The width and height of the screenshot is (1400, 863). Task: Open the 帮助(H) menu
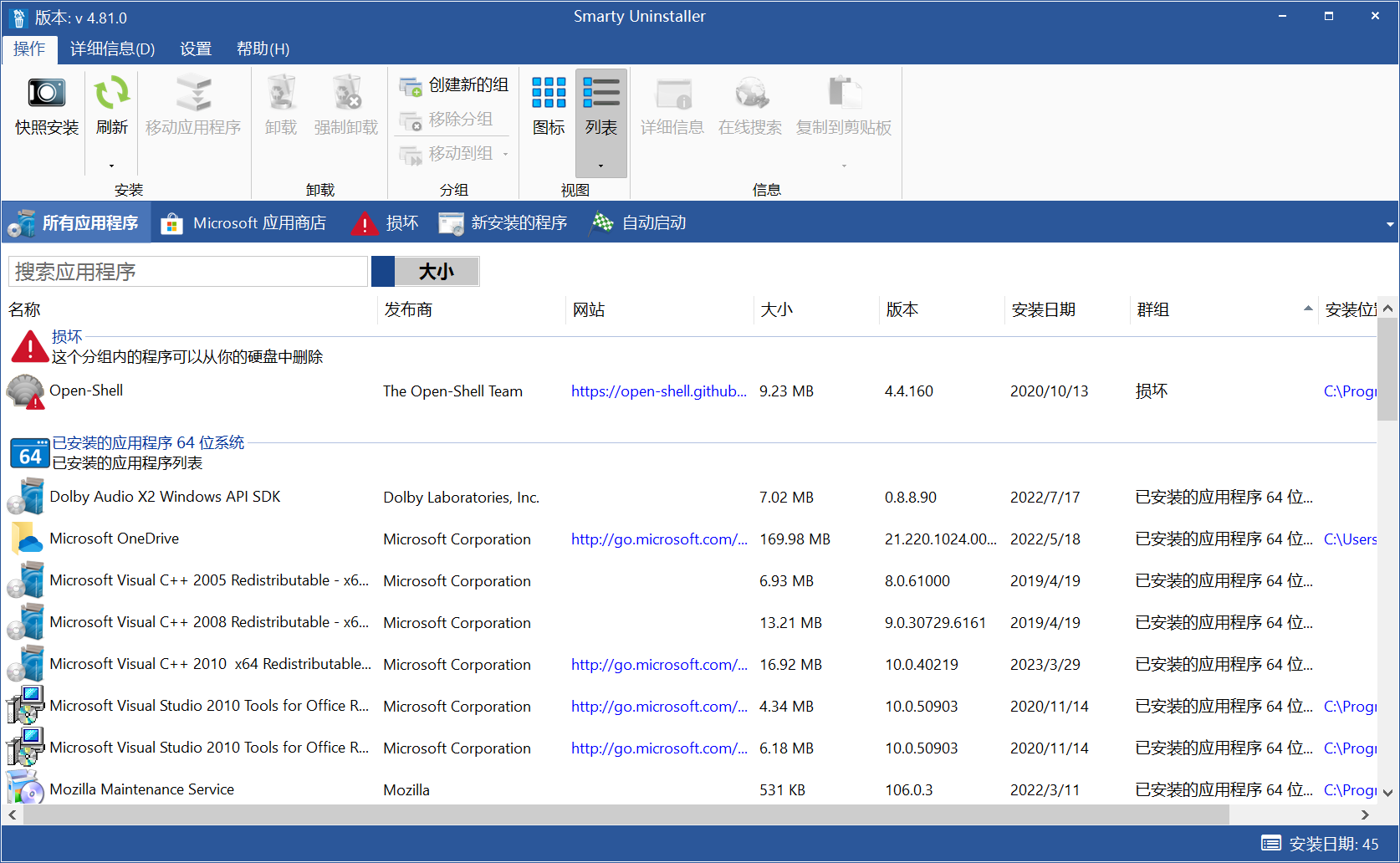click(263, 49)
